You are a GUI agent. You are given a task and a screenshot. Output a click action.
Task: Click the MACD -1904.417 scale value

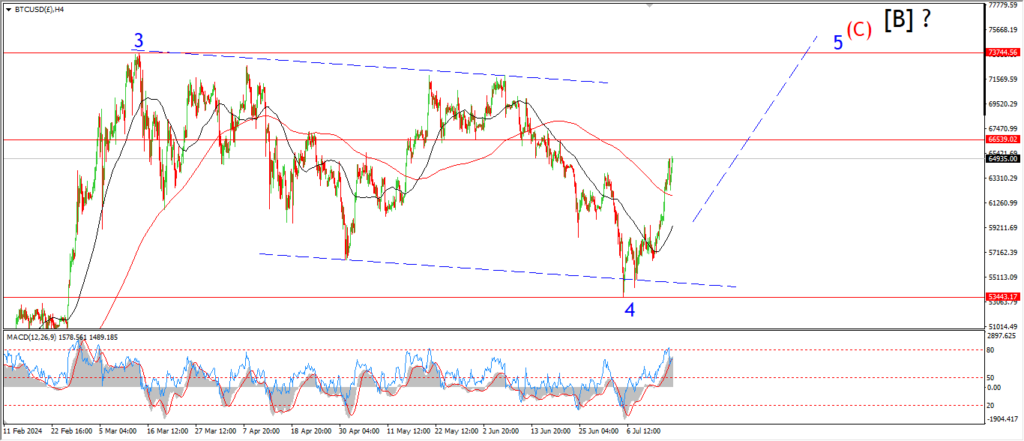point(1002,422)
